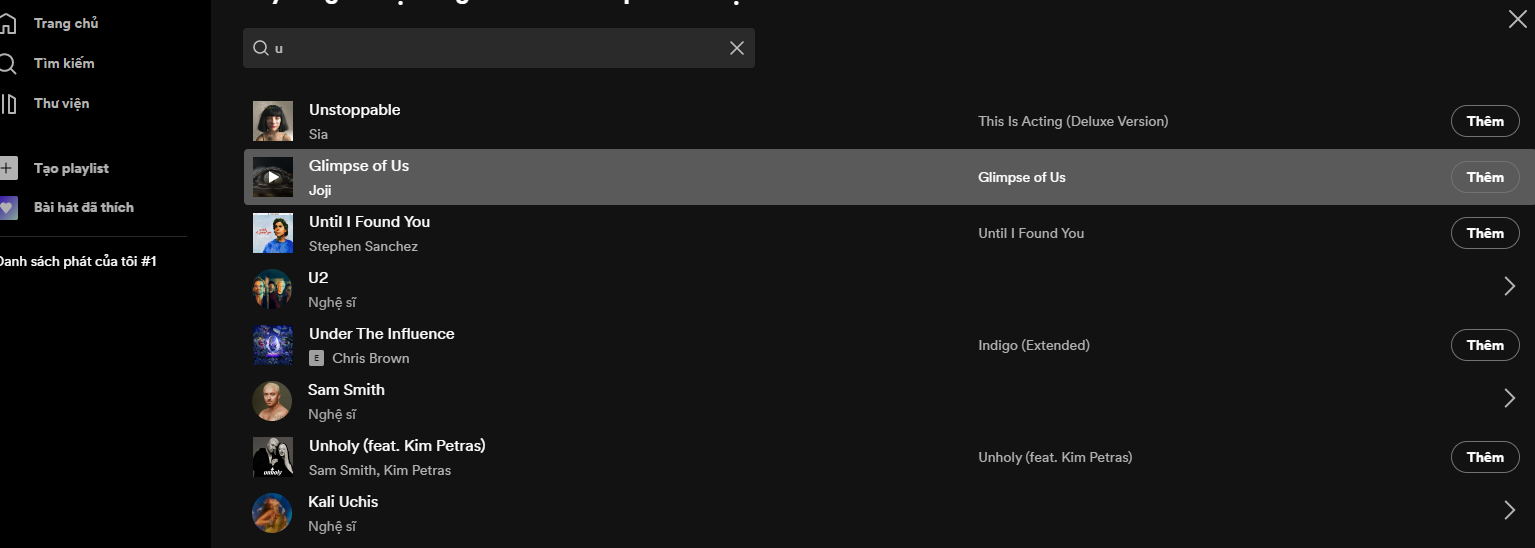1535x548 pixels.
Task: Add Unholy (feat. Kim Petras) via Thêm
Action: point(1485,457)
